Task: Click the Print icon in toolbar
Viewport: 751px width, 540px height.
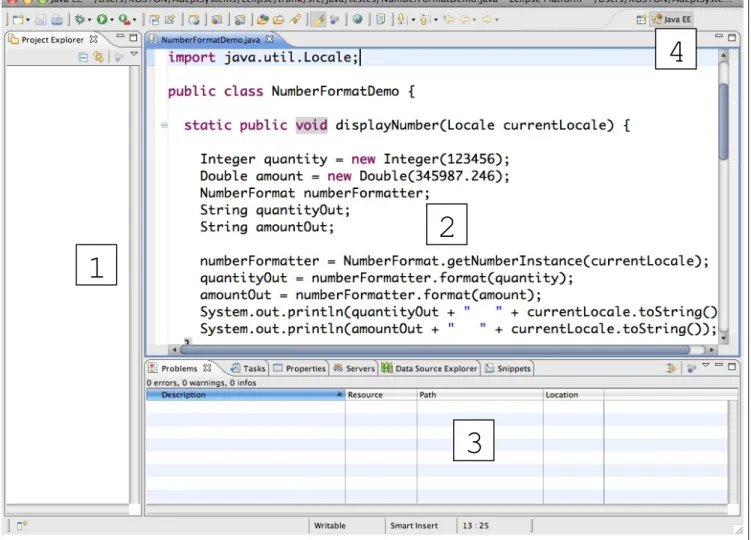Action: click(x=57, y=20)
